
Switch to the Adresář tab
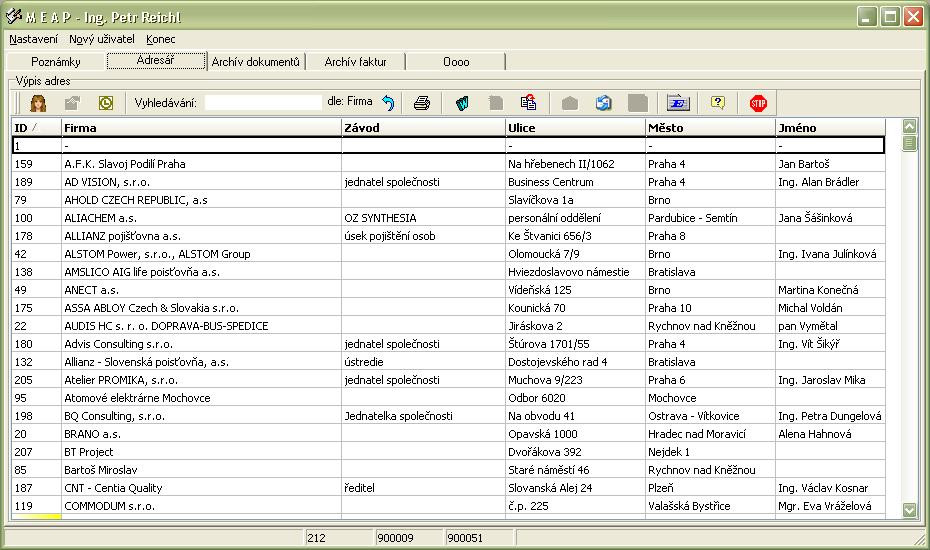point(155,61)
